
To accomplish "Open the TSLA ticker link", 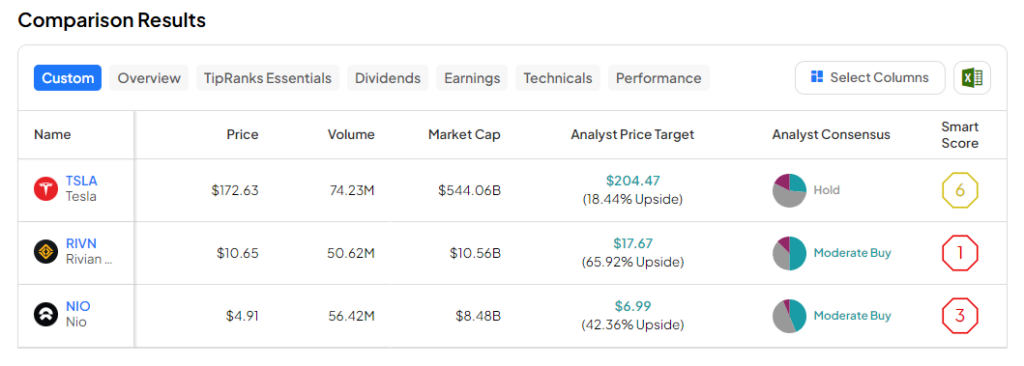I will click(x=82, y=181).
